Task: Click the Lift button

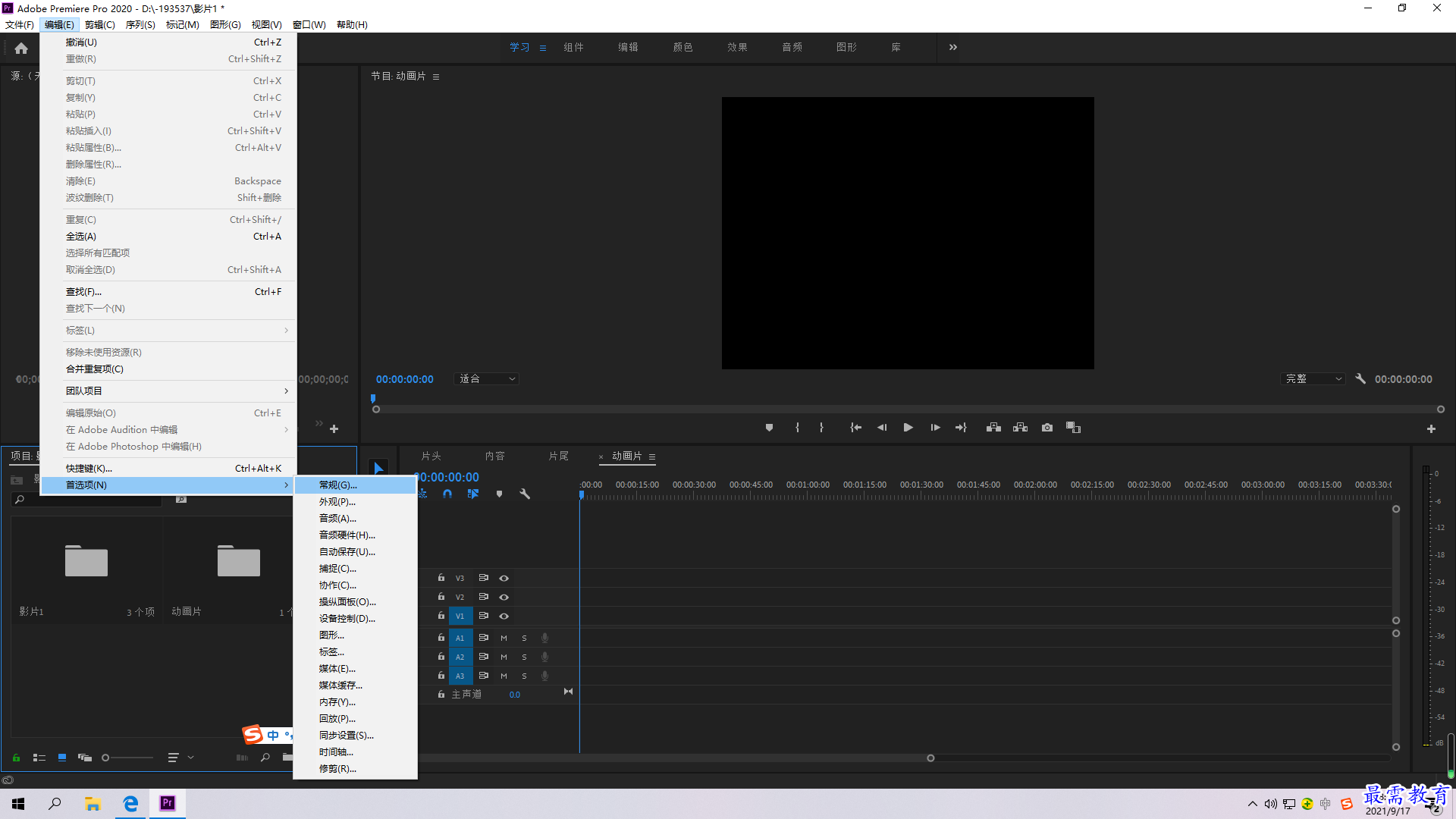Action: coord(993,428)
